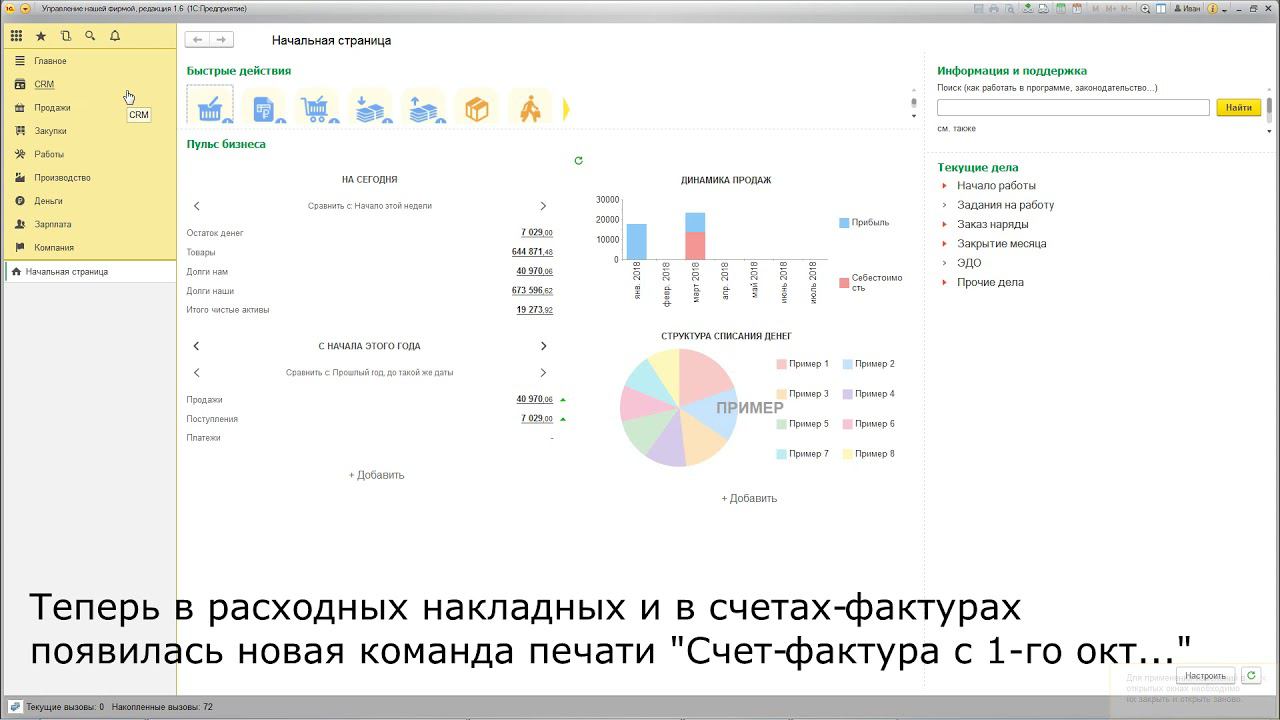Click the Настроить button
This screenshot has height=720, width=1280.
point(1205,676)
